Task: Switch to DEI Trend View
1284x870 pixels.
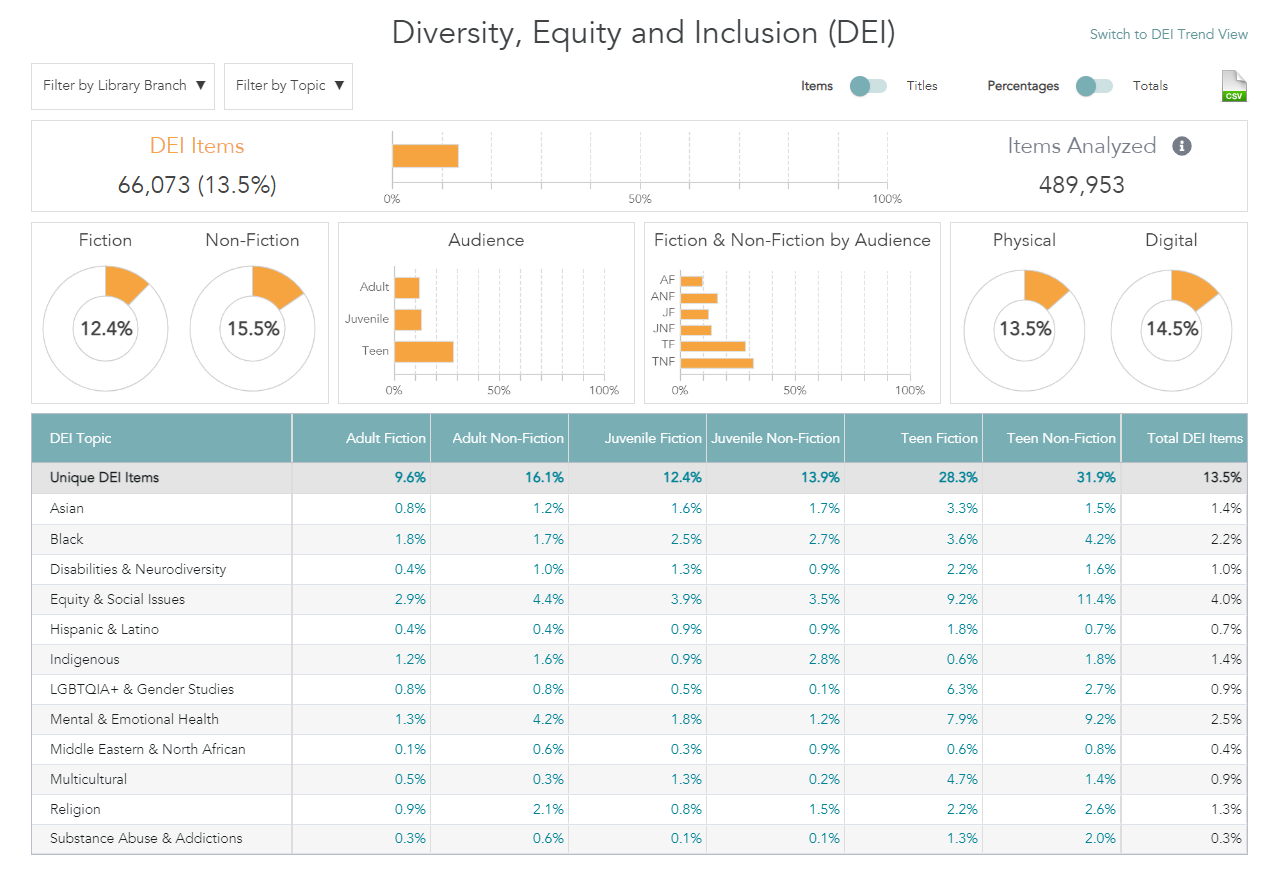Action: (x=1168, y=34)
